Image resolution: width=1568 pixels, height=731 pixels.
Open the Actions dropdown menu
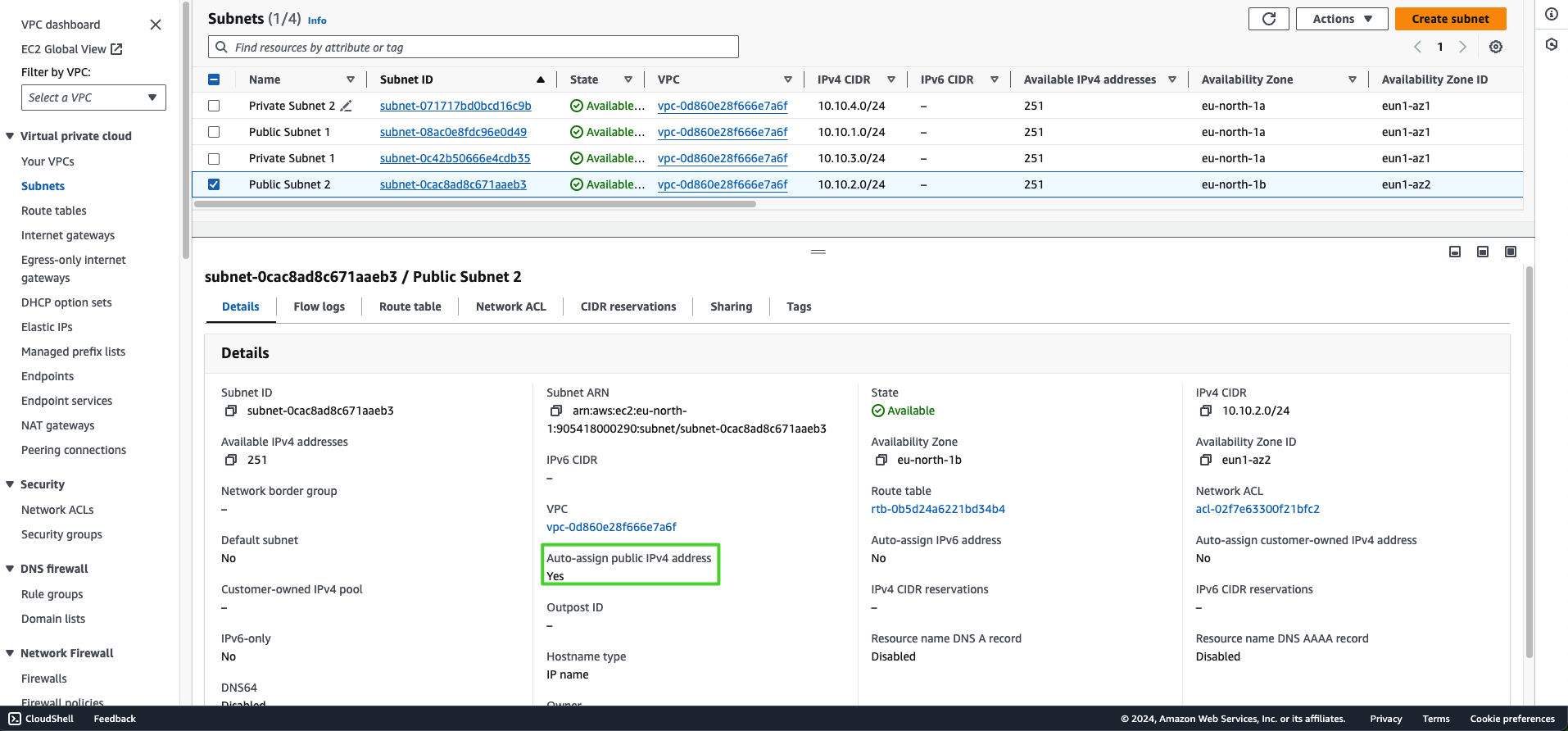1341,19
